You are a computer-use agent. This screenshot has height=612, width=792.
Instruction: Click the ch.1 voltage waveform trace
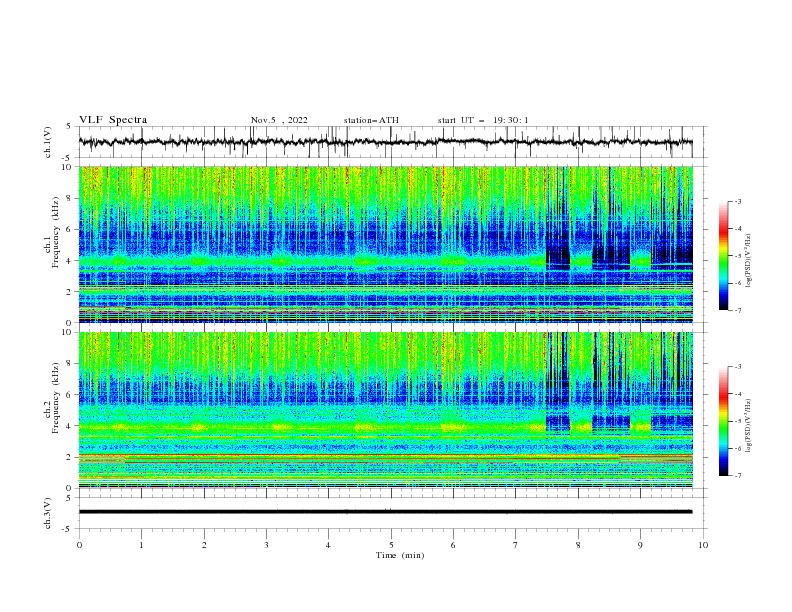pyautogui.click(x=385, y=142)
